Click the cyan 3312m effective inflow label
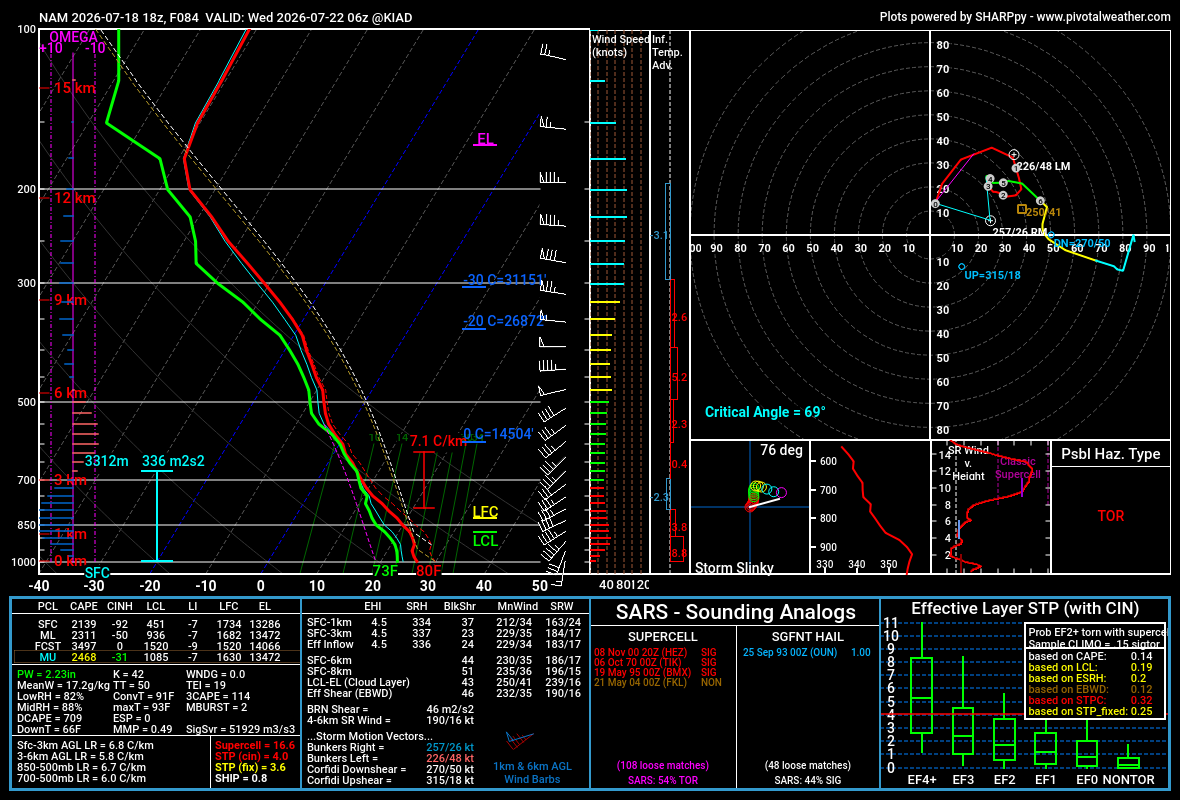 click(x=106, y=461)
